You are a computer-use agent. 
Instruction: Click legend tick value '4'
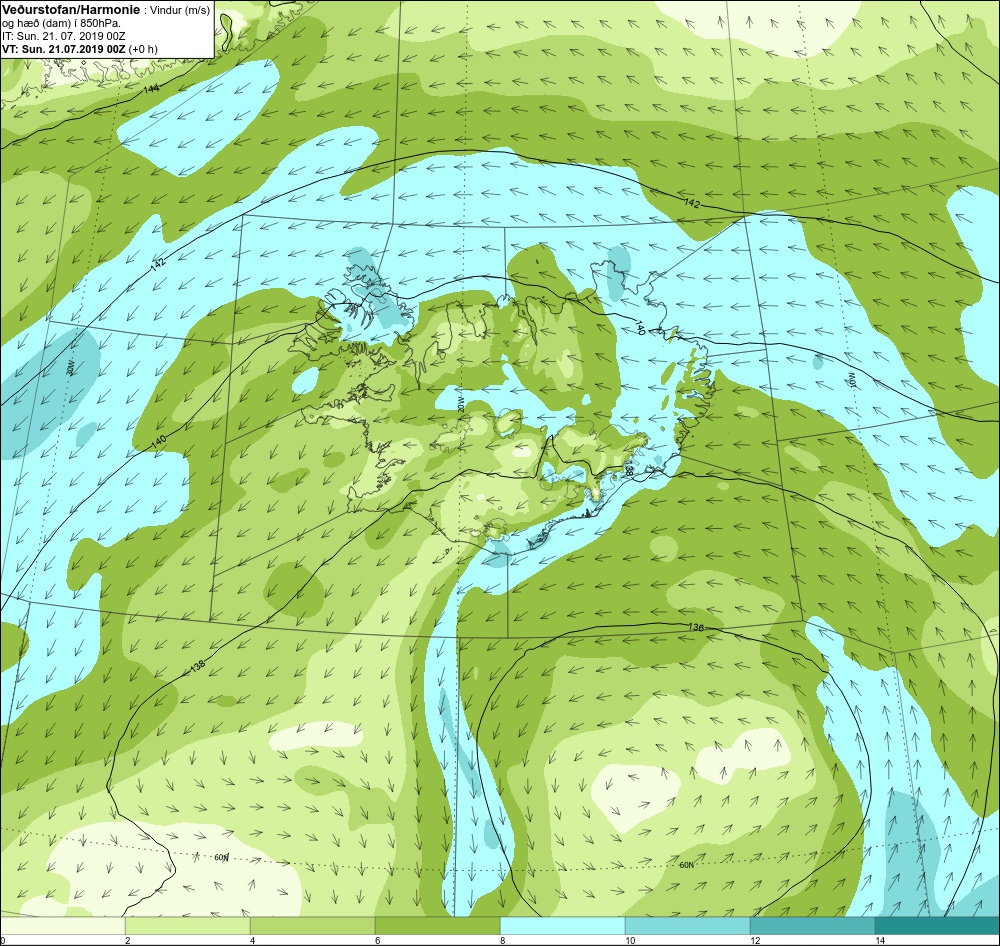(253, 940)
